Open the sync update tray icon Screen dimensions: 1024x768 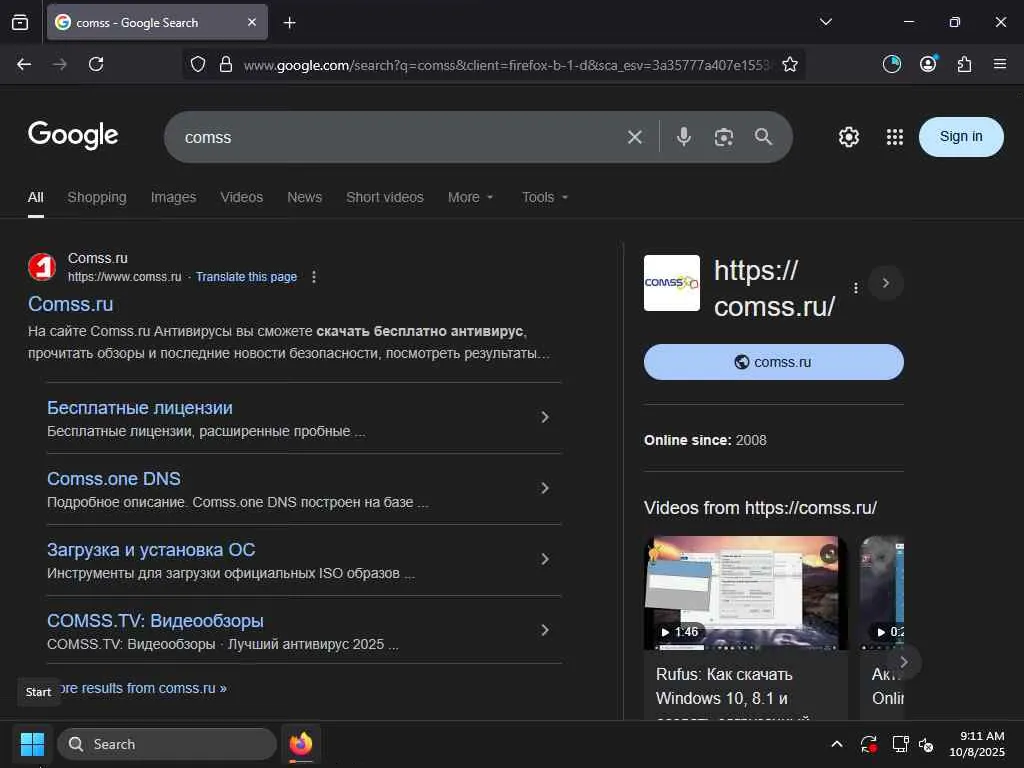(x=869, y=744)
